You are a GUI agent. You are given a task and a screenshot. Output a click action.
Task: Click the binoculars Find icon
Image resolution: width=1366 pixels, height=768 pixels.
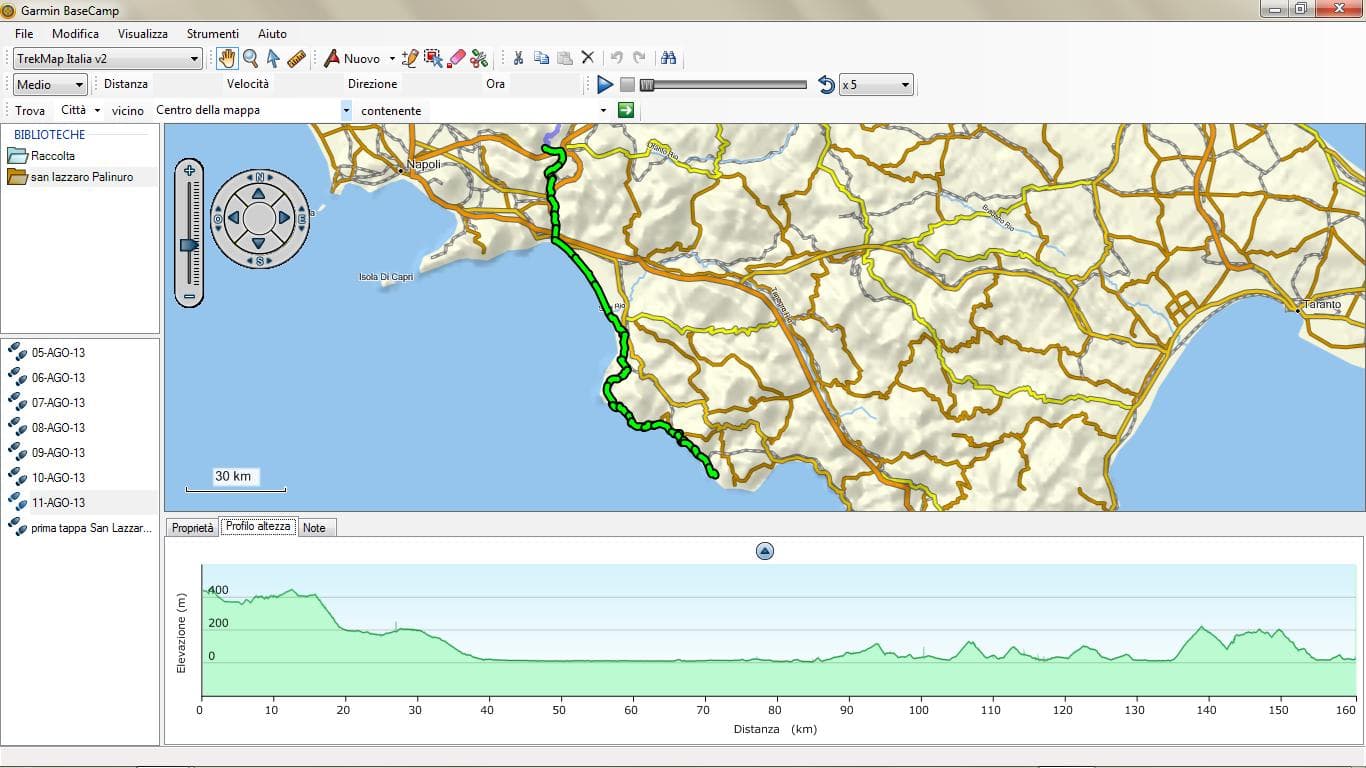point(669,58)
